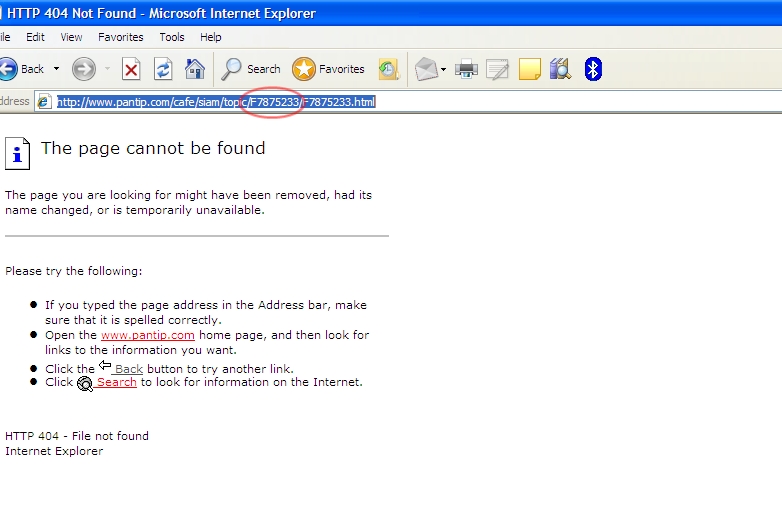Open the Favorites star toolbar button

pos(329,69)
